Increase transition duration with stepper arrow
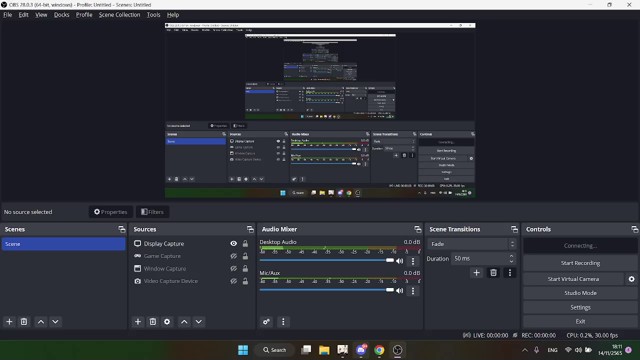This screenshot has height=360, width=640. [511, 256]
